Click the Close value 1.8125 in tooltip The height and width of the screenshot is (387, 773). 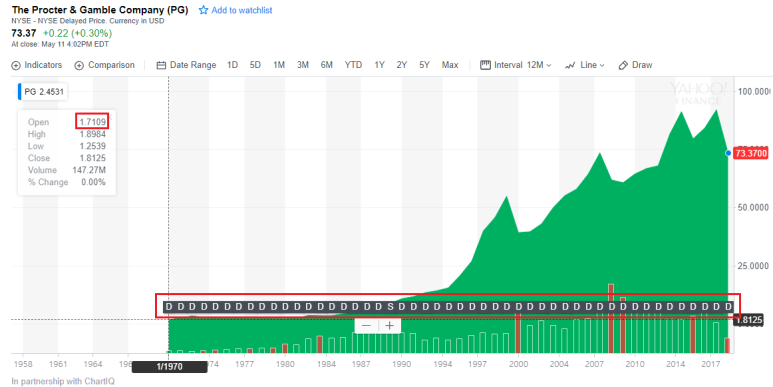tap(92, 158)
